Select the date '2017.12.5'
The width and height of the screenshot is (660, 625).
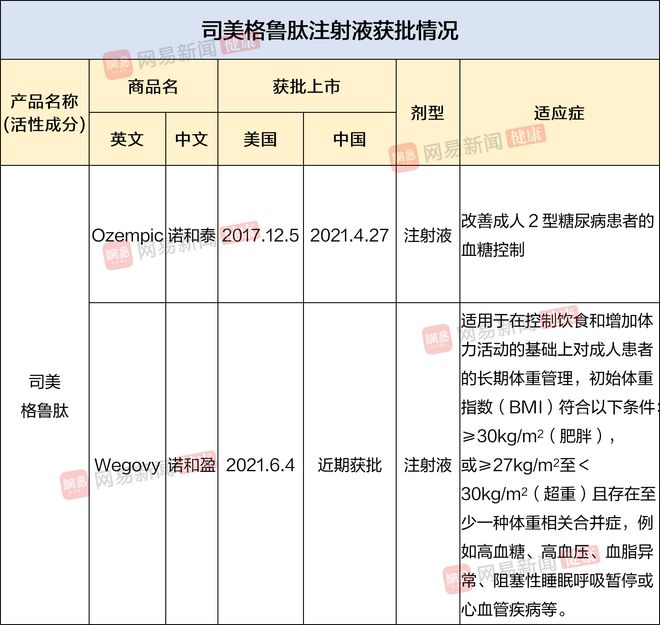(260, 235)
